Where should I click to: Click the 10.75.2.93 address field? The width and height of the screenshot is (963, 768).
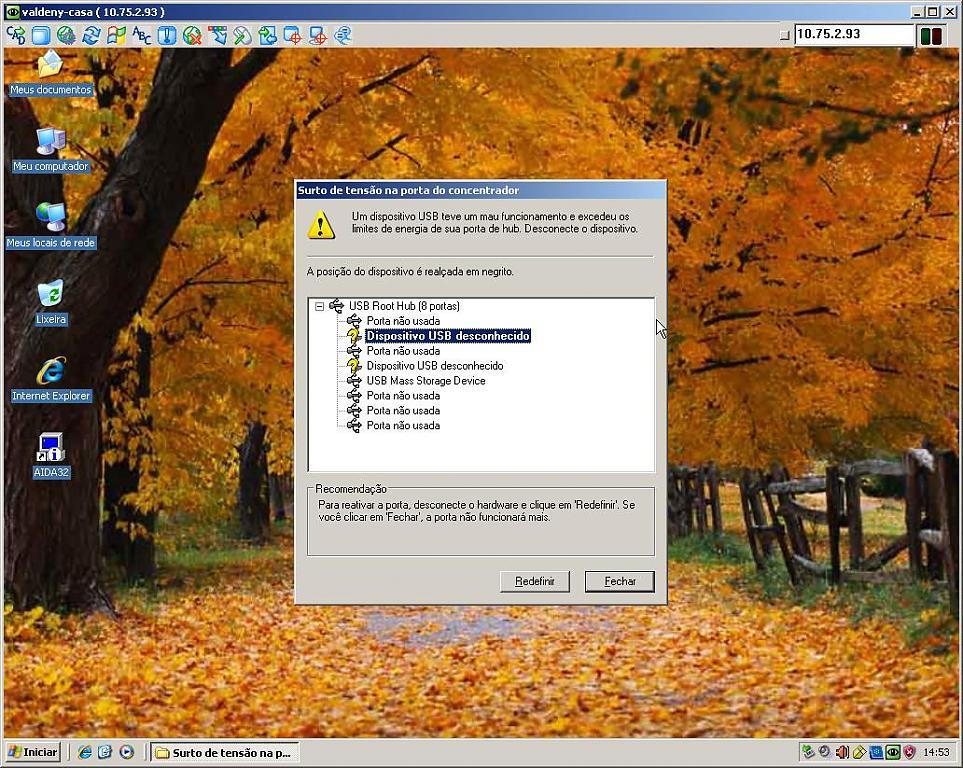coord(854,34)
